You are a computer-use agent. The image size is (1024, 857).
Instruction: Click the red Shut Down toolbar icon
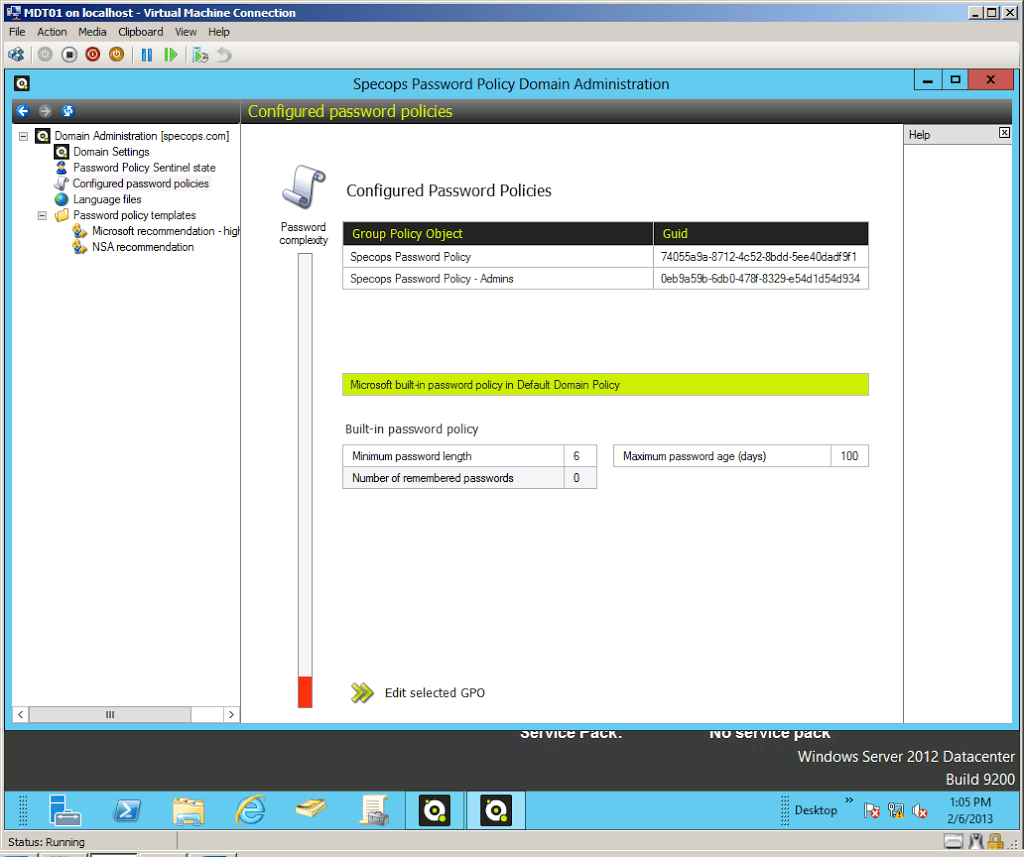(93, 55)
